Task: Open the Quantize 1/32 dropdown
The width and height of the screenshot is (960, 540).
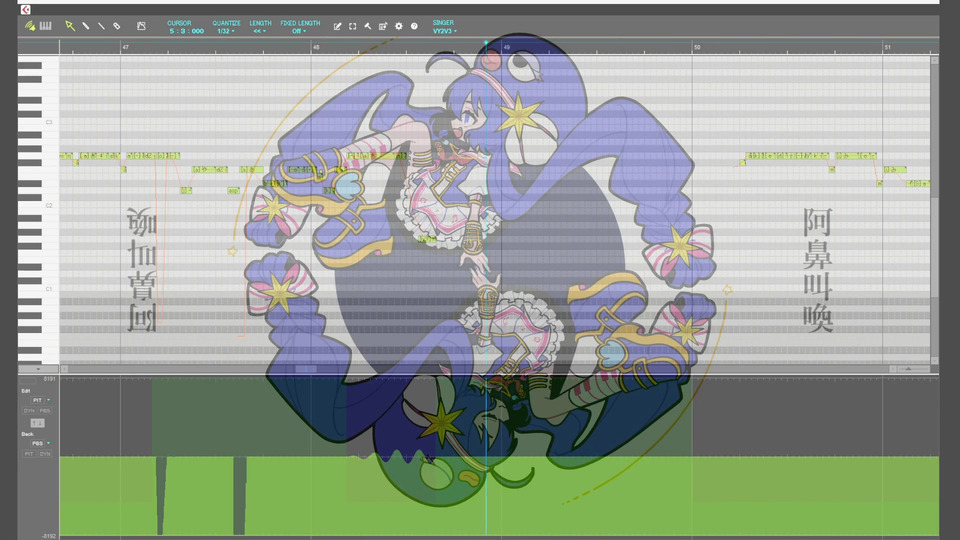Action: 226,31
